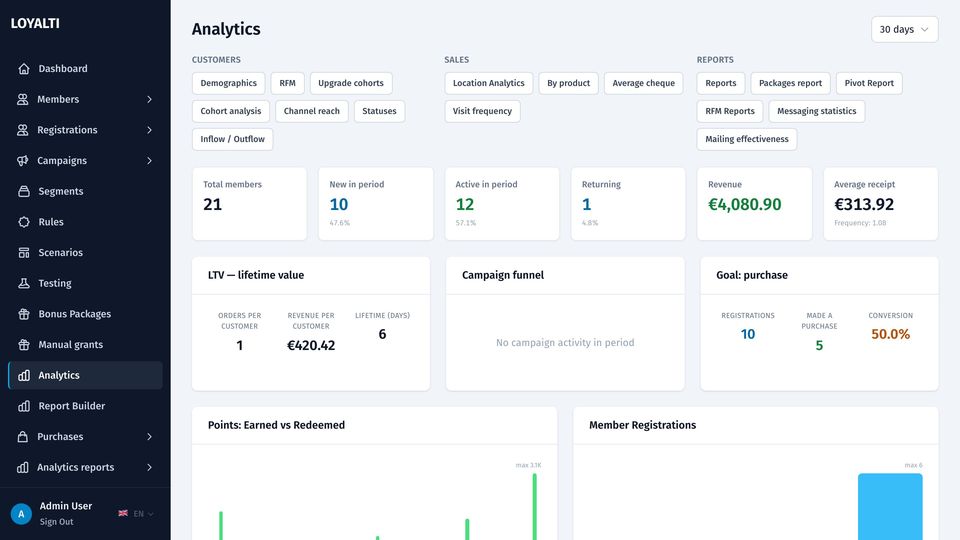Click the Packages report button
This screenshot has width=960, height=540.
[790, 83]
